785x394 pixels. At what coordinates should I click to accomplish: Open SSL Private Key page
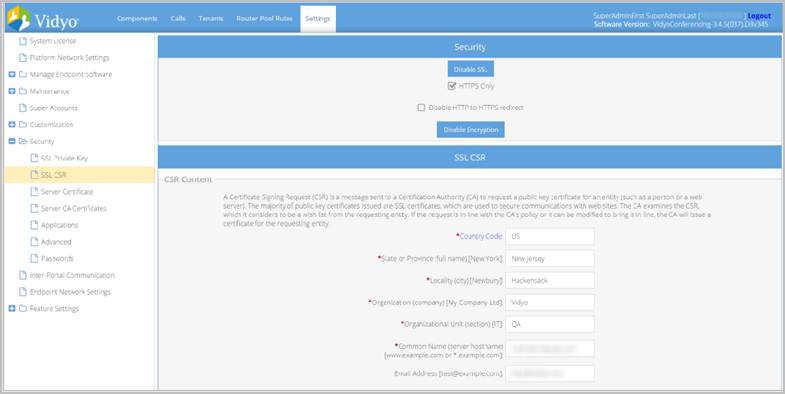coord(65,158)
